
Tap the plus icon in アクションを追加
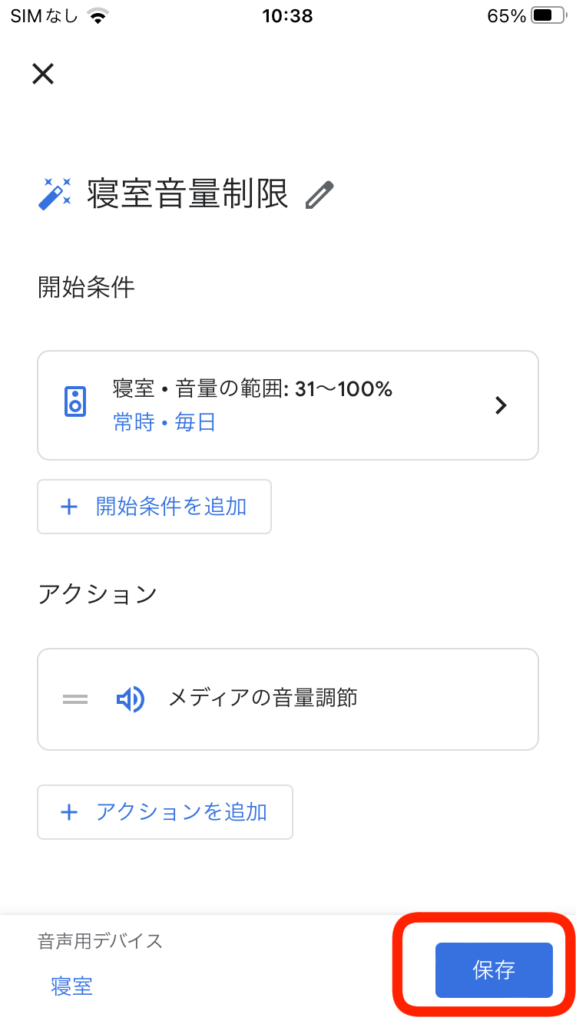pos(69,812)
